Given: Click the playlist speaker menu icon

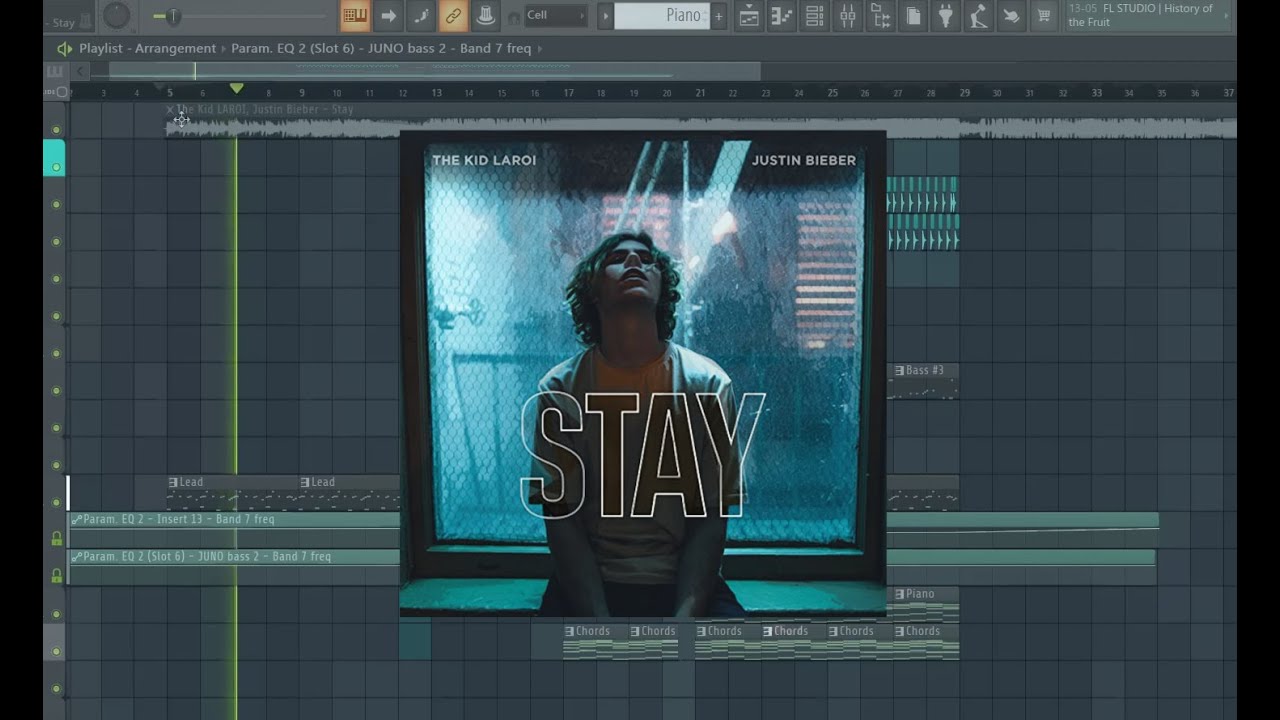Looking at the screenshot, I should (65, 48).
